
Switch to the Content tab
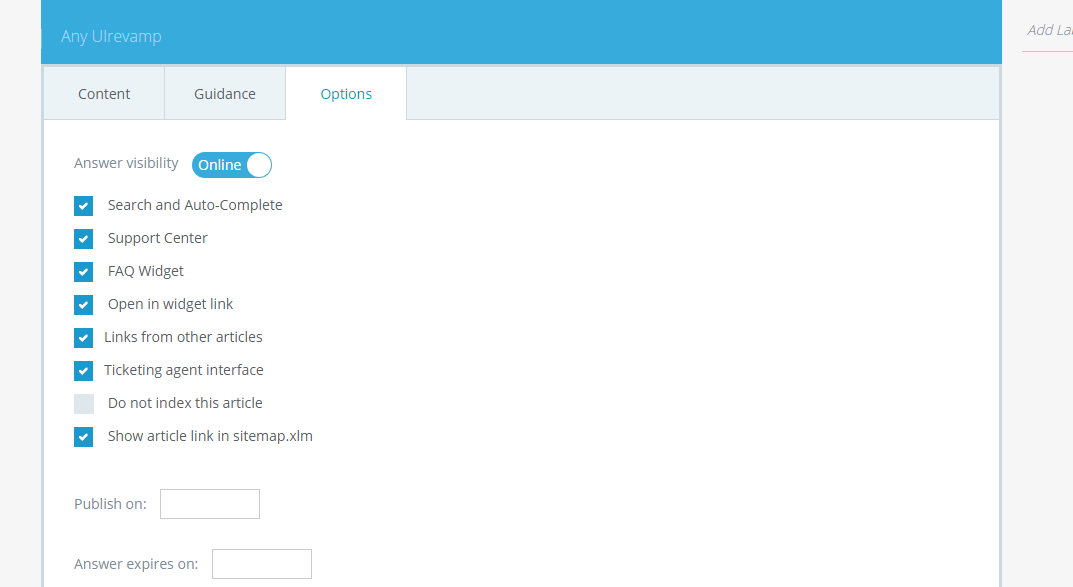coord(104,94)
